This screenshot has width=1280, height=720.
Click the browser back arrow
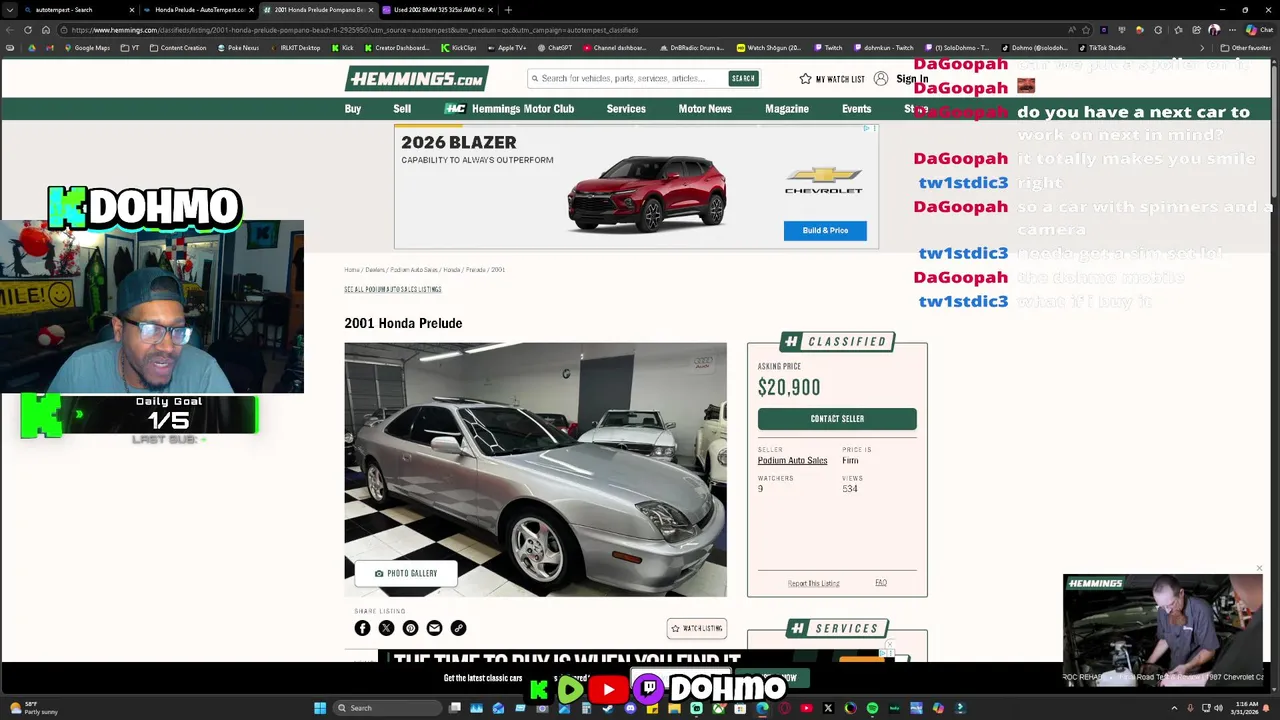pos(10,30)
